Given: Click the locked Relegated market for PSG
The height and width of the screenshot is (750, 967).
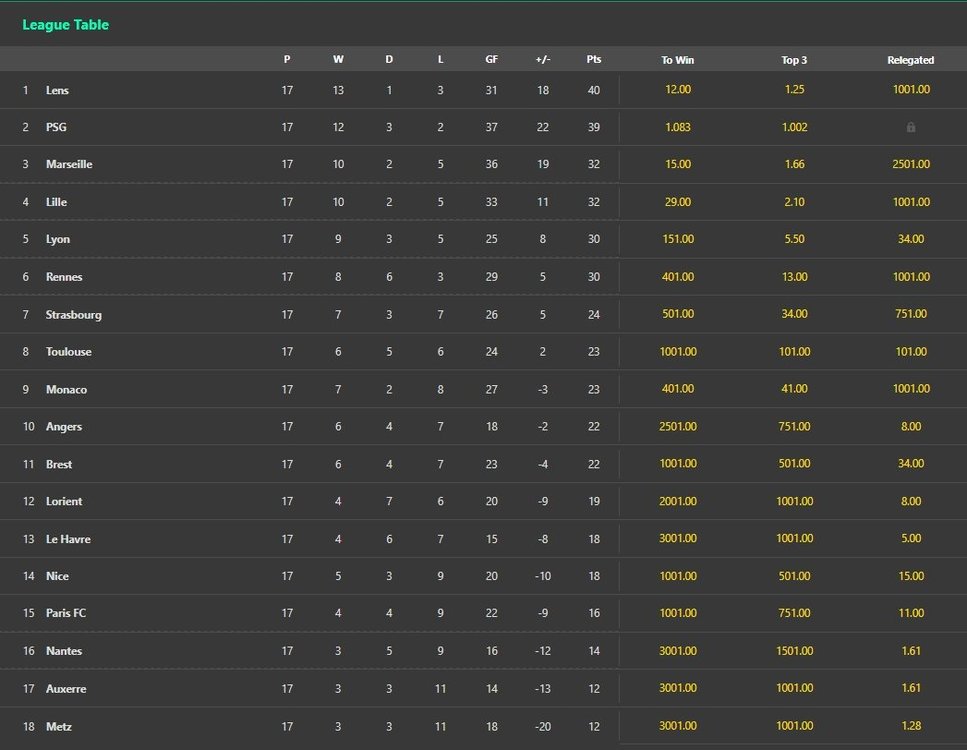Looking at the screenshot, I should click(910, 127).
